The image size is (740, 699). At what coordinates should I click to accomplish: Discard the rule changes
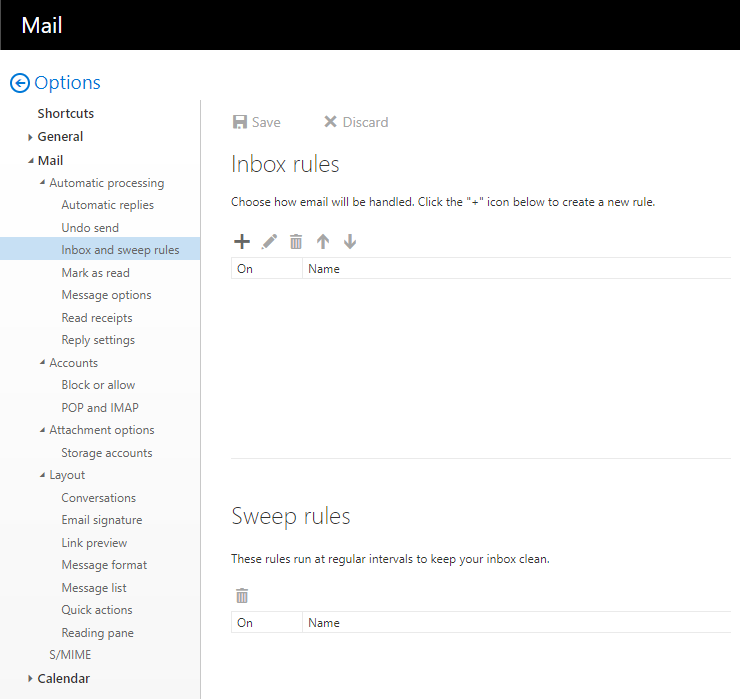tap(355, 122)
